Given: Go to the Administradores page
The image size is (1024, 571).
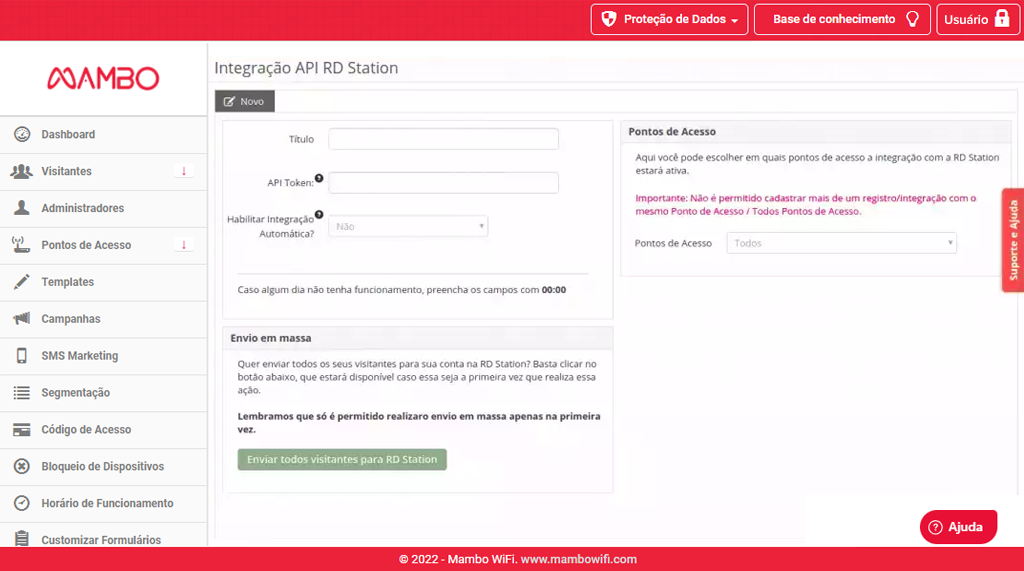Looking at the screenshot, I should pos(104,208).
